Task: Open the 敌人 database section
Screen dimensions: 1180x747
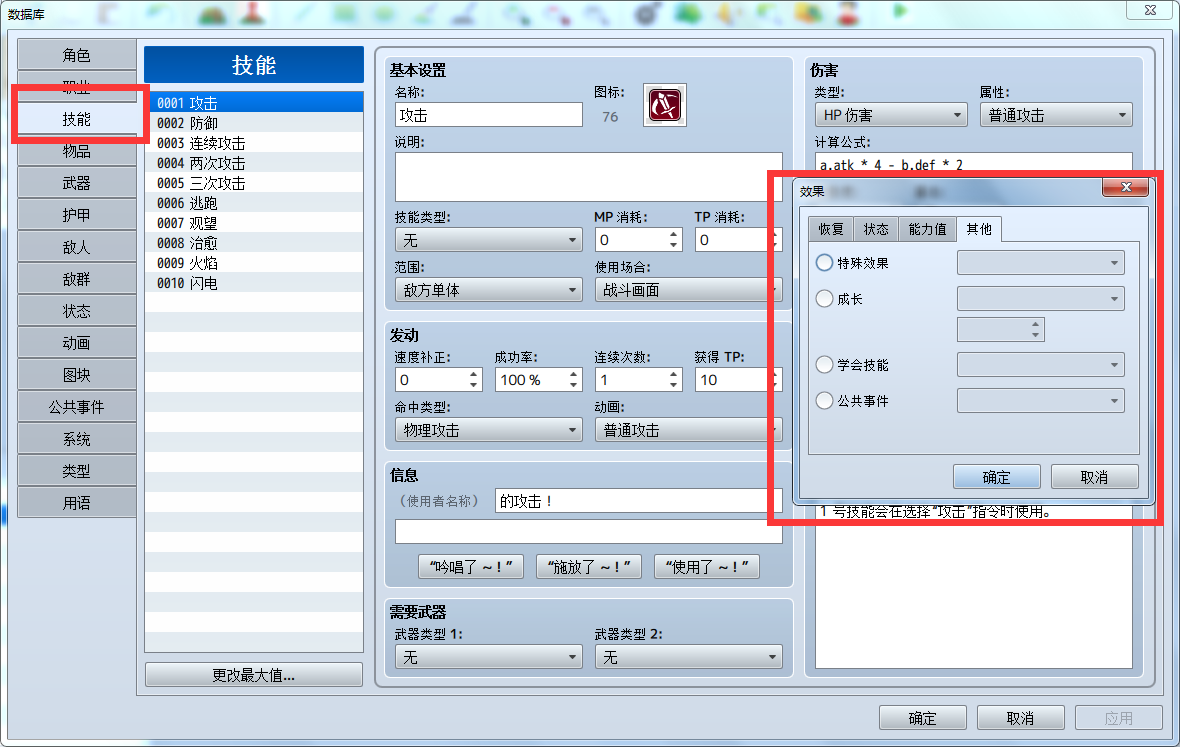Action: click(x=77, y=247)
